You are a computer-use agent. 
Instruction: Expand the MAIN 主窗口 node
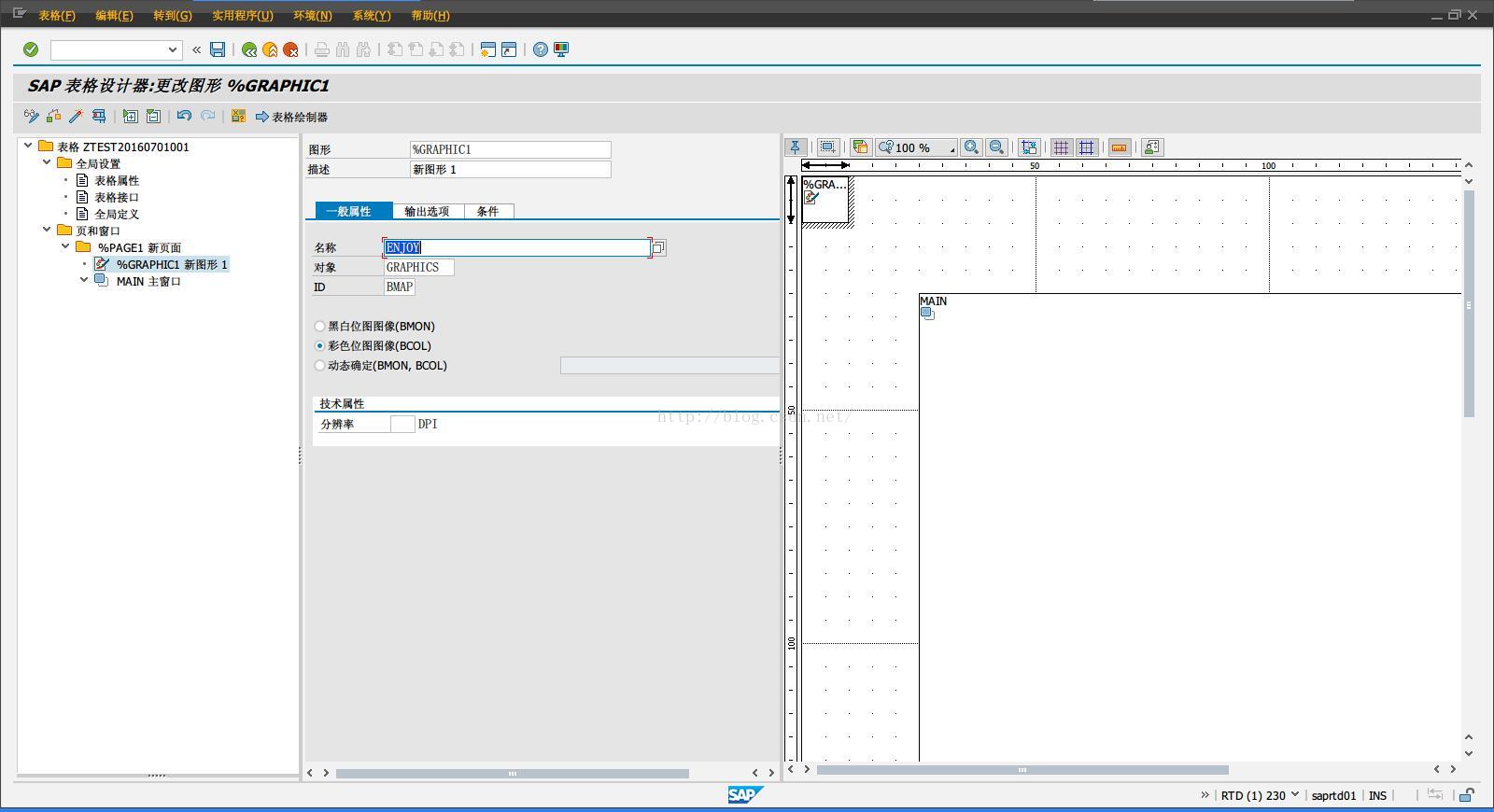click(x=84, y=279)
